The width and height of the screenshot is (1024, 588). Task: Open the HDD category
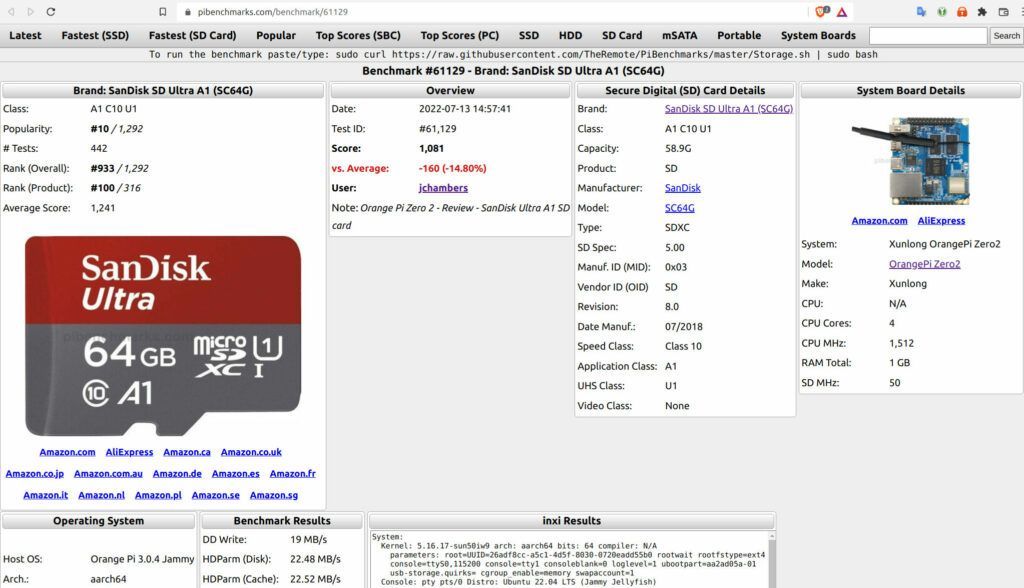pos(570,35)
